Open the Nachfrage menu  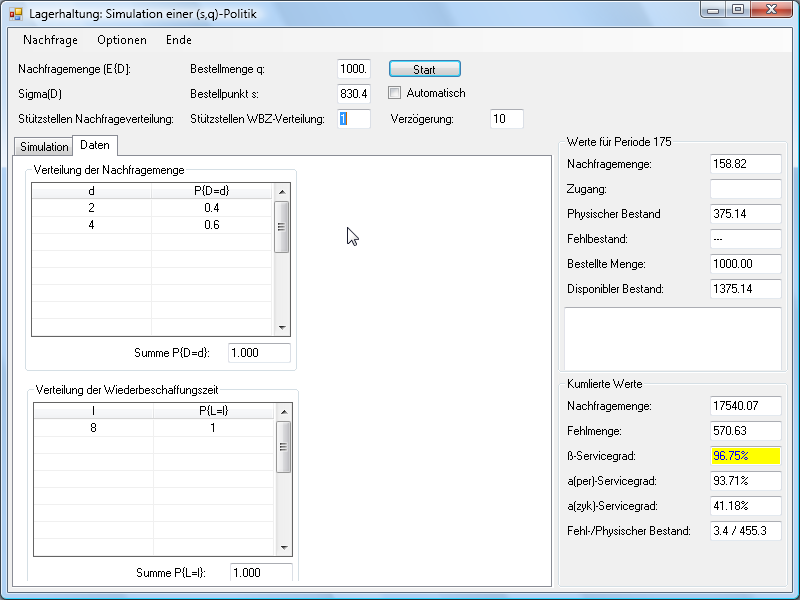click(x=50, y=40)
